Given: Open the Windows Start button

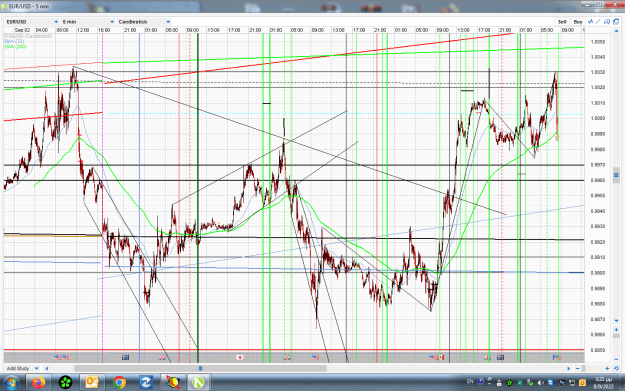Looking at the screenshot, I should [x=11, y=383].
